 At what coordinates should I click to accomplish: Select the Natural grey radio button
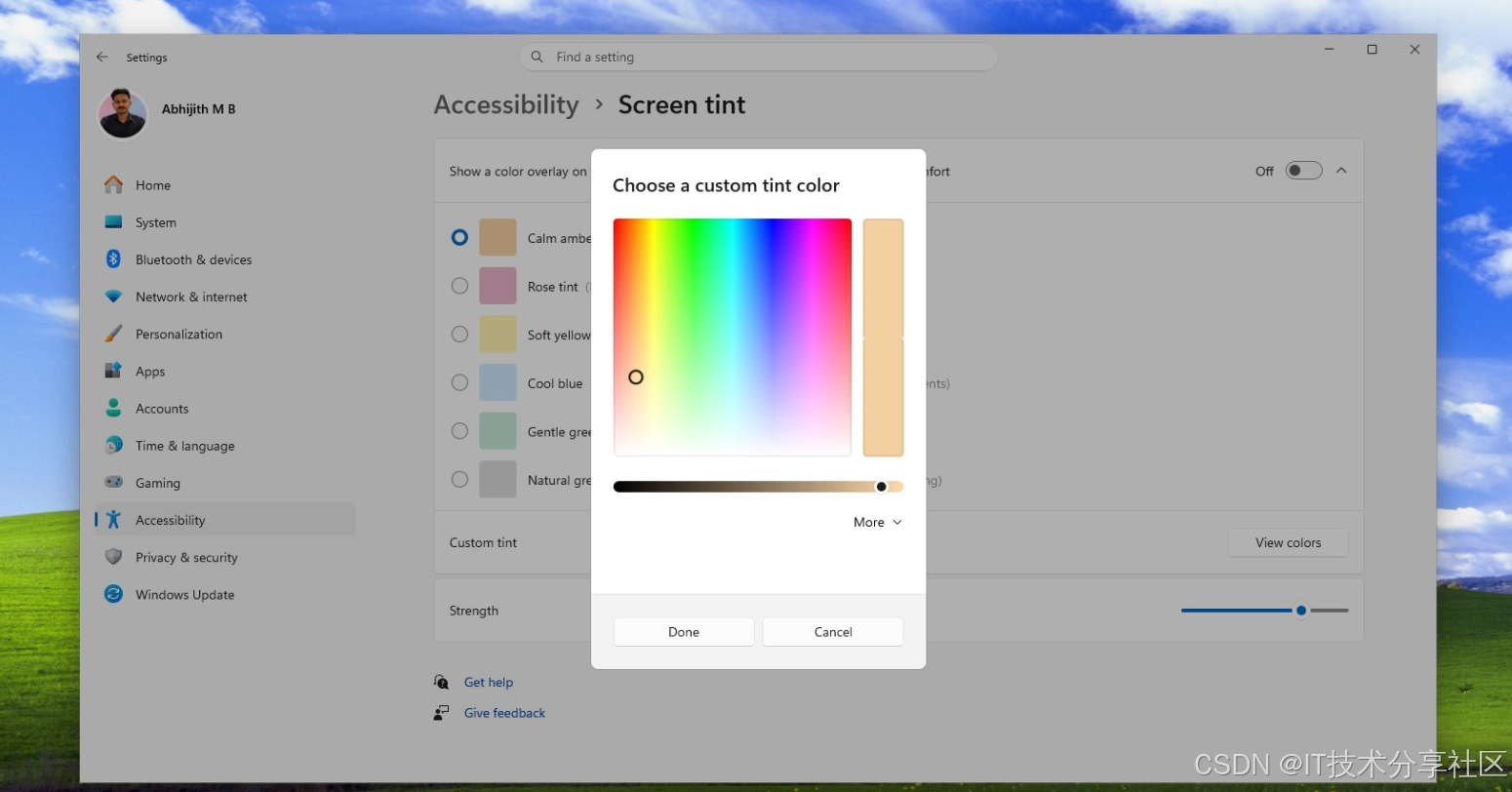[x=459, y=479]
